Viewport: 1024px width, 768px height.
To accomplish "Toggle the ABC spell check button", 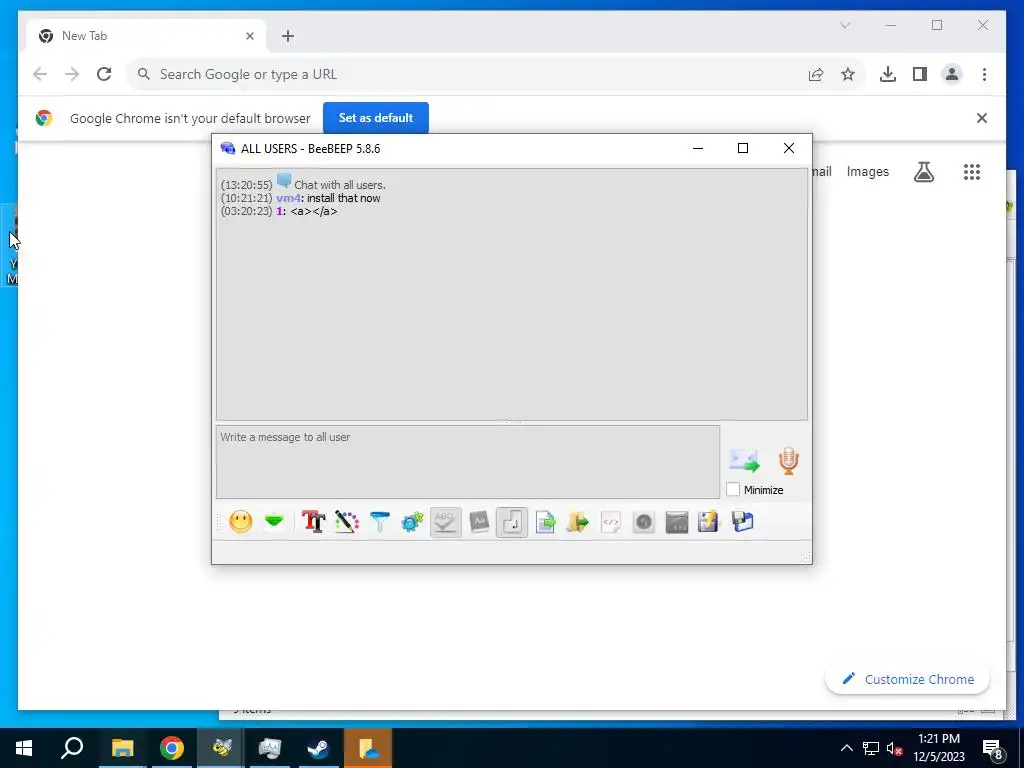I will click(x=445, y=522).
